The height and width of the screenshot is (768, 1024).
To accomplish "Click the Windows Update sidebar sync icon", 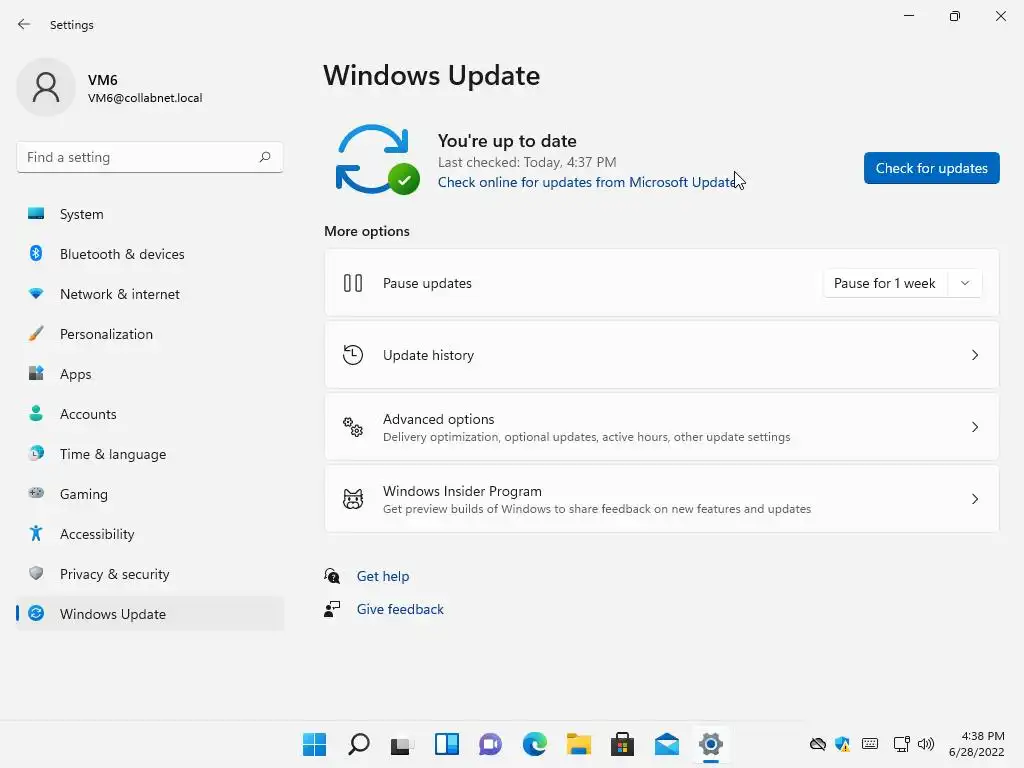I will pos(36,613).
